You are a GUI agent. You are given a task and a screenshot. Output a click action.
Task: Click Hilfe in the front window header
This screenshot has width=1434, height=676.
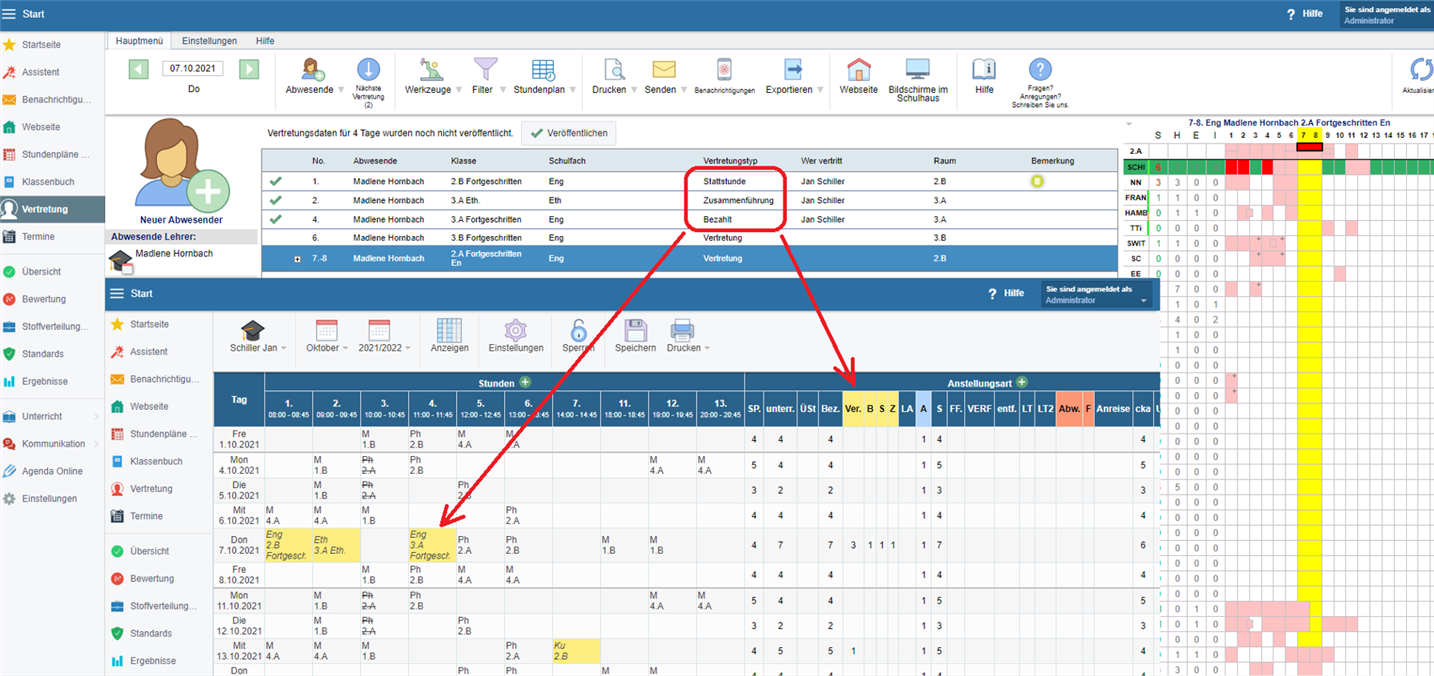pos(1006,293)
